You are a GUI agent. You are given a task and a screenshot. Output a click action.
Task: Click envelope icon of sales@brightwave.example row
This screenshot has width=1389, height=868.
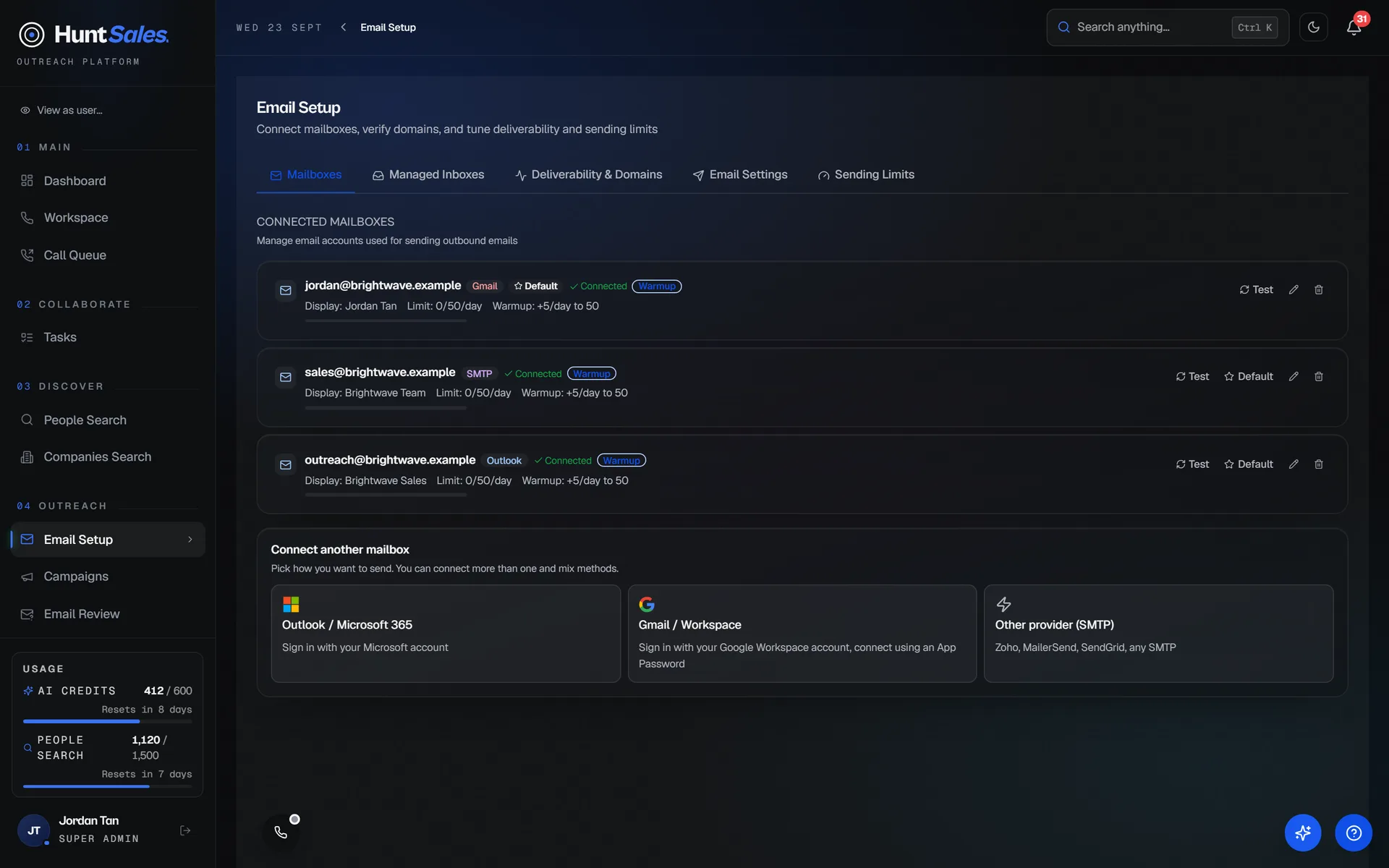pos(286,378)
